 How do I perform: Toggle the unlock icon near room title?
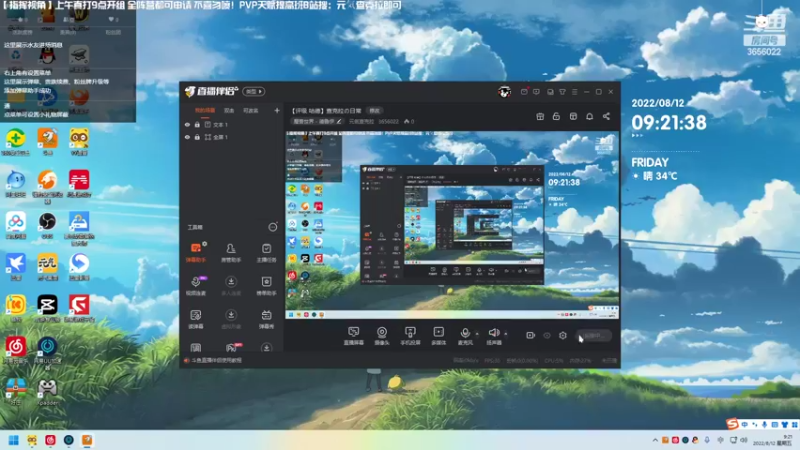click(556, 116)
